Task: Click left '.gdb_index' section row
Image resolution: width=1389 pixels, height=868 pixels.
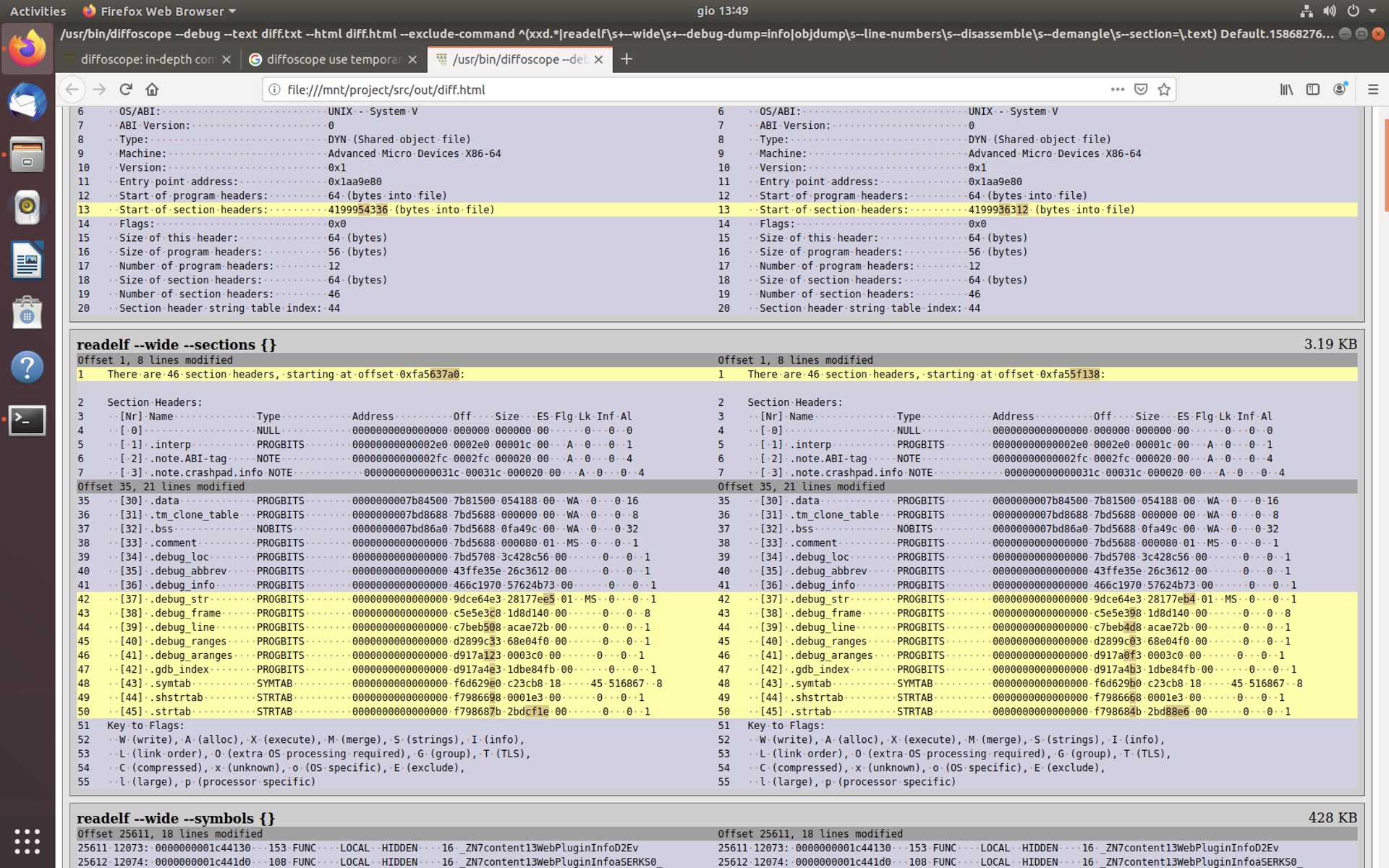Action: click(397, 670)
